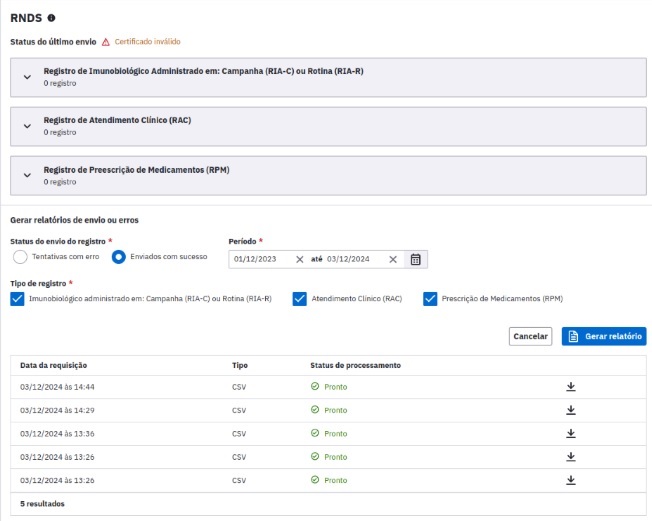
Task: Uncheck Imunobiológico administrado (RIA-C/RIA-R) checkbox
Action: tap(17, 299)
